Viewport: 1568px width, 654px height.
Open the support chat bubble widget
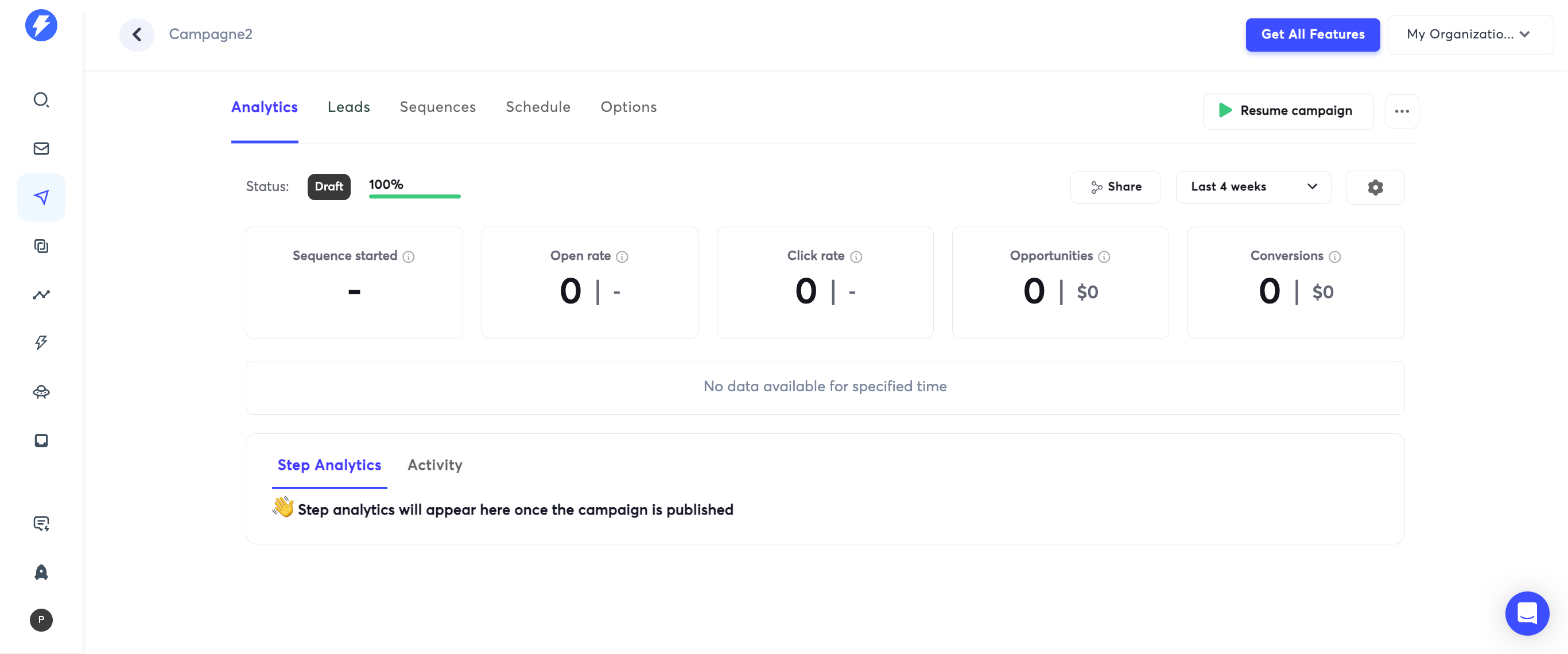pyautogui.click(x=1528, y=613)
